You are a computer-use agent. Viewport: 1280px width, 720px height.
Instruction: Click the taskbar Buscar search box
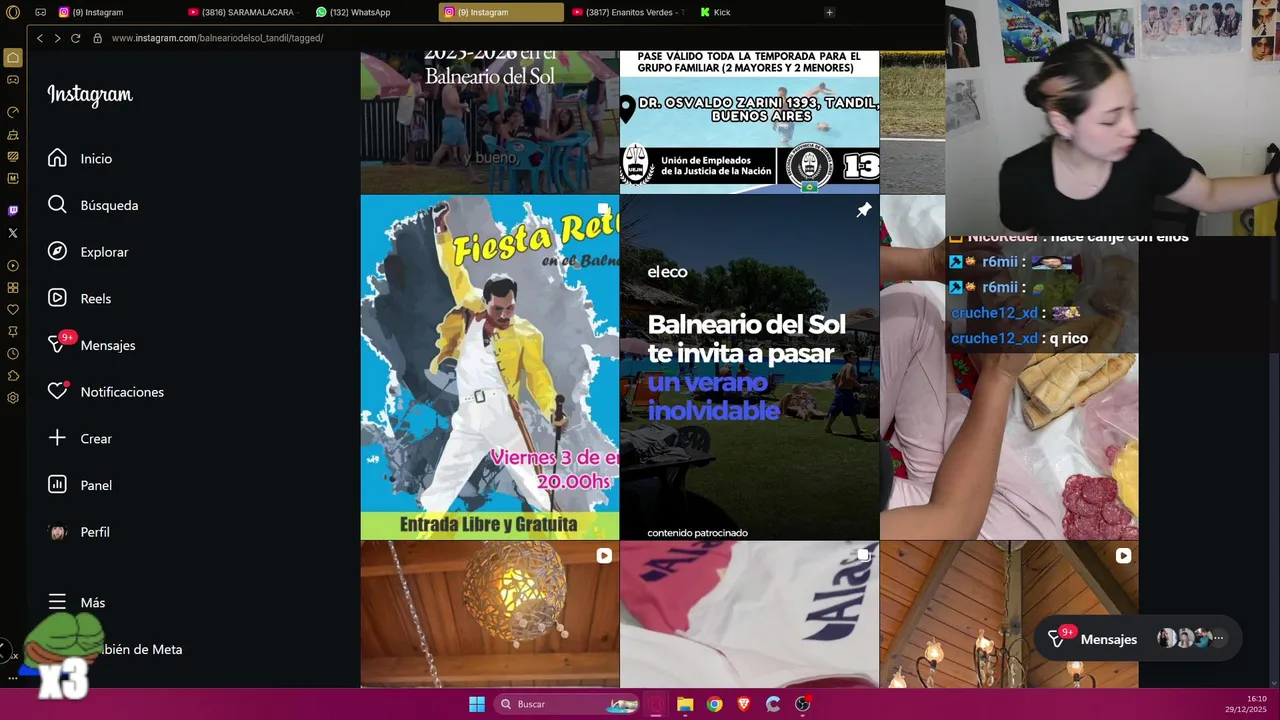[567, 704]
